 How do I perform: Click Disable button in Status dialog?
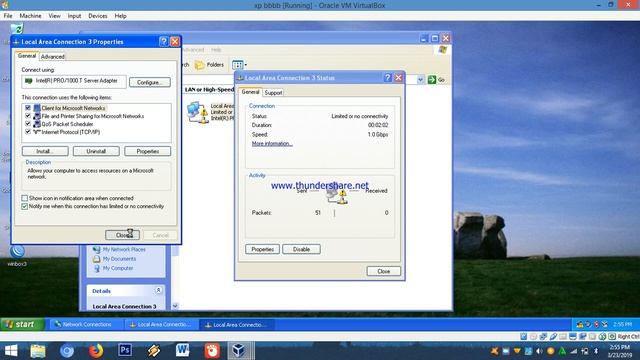coord(301,249)
